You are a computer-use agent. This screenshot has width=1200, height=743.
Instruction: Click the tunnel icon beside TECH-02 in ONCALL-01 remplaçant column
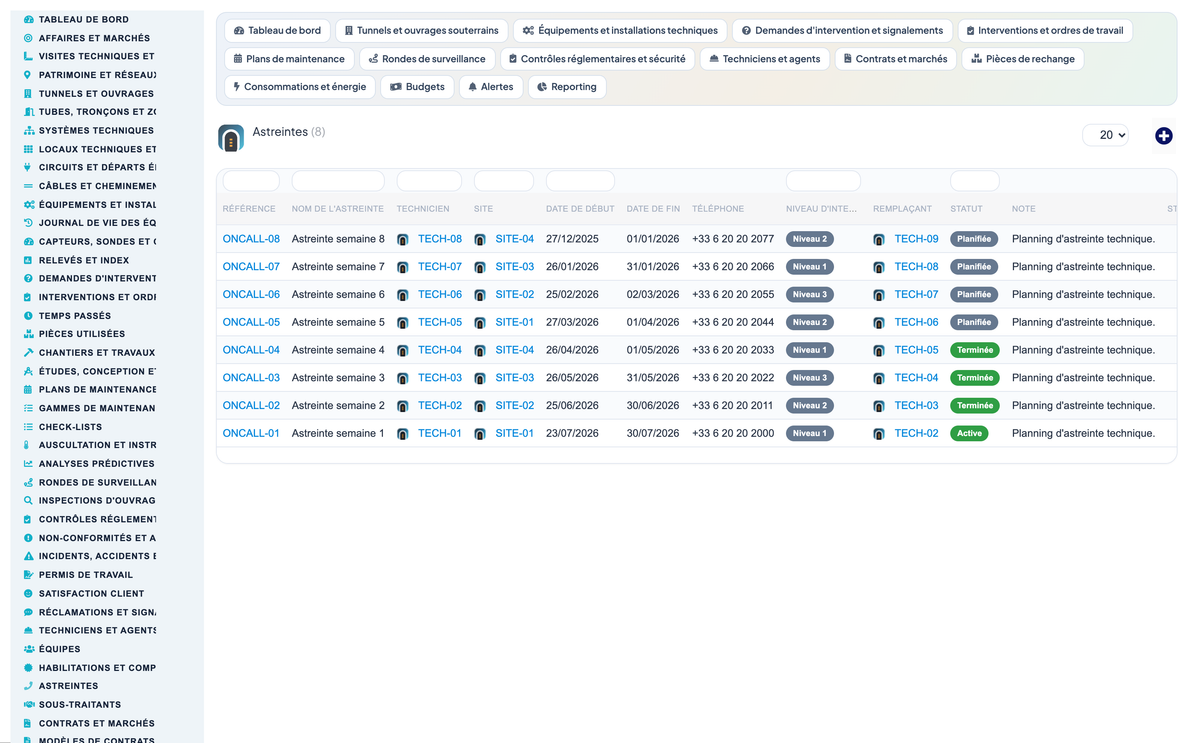(x=879, y=434)
